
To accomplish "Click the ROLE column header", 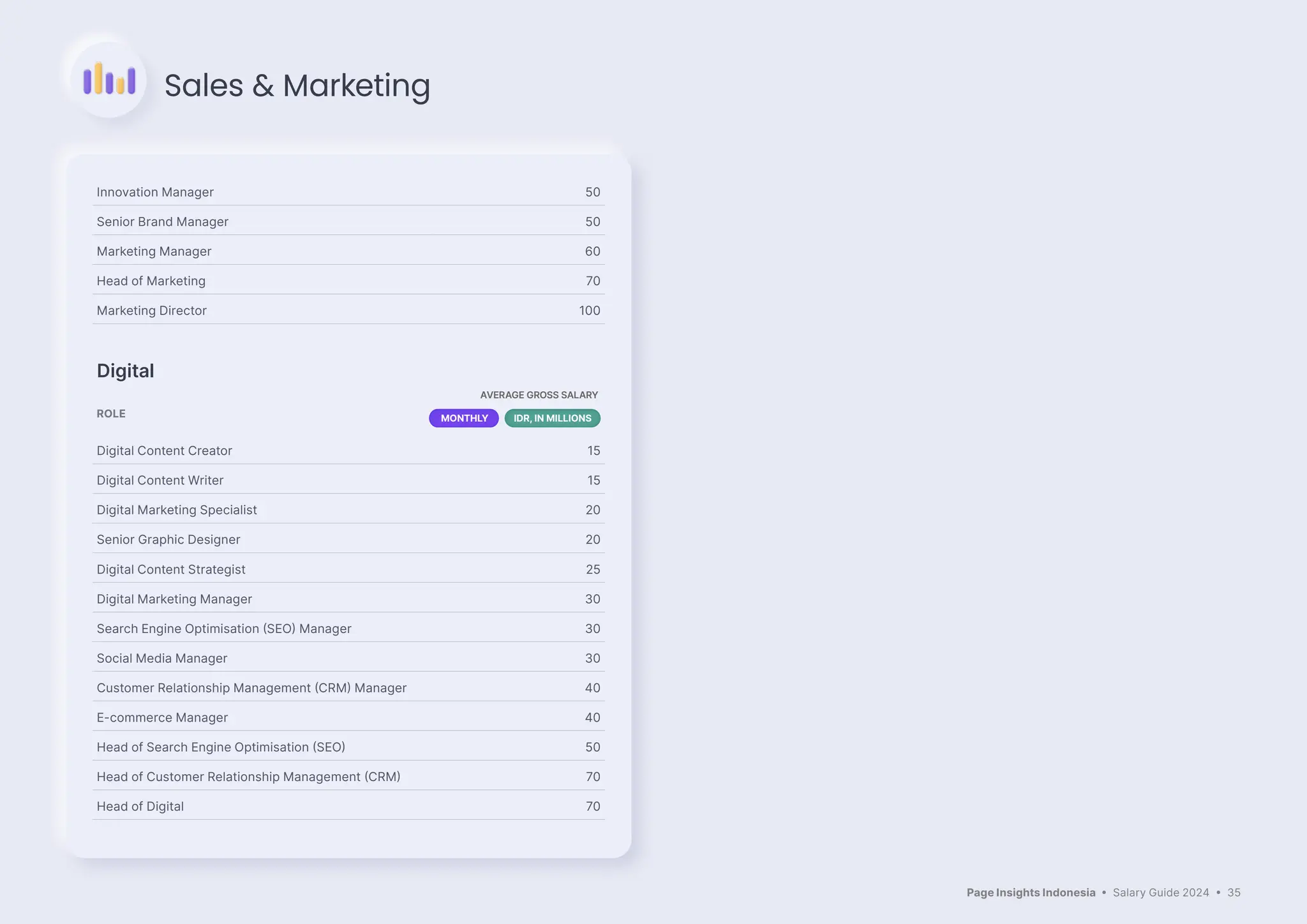I will pyautogui.click(x=111, y=414).
